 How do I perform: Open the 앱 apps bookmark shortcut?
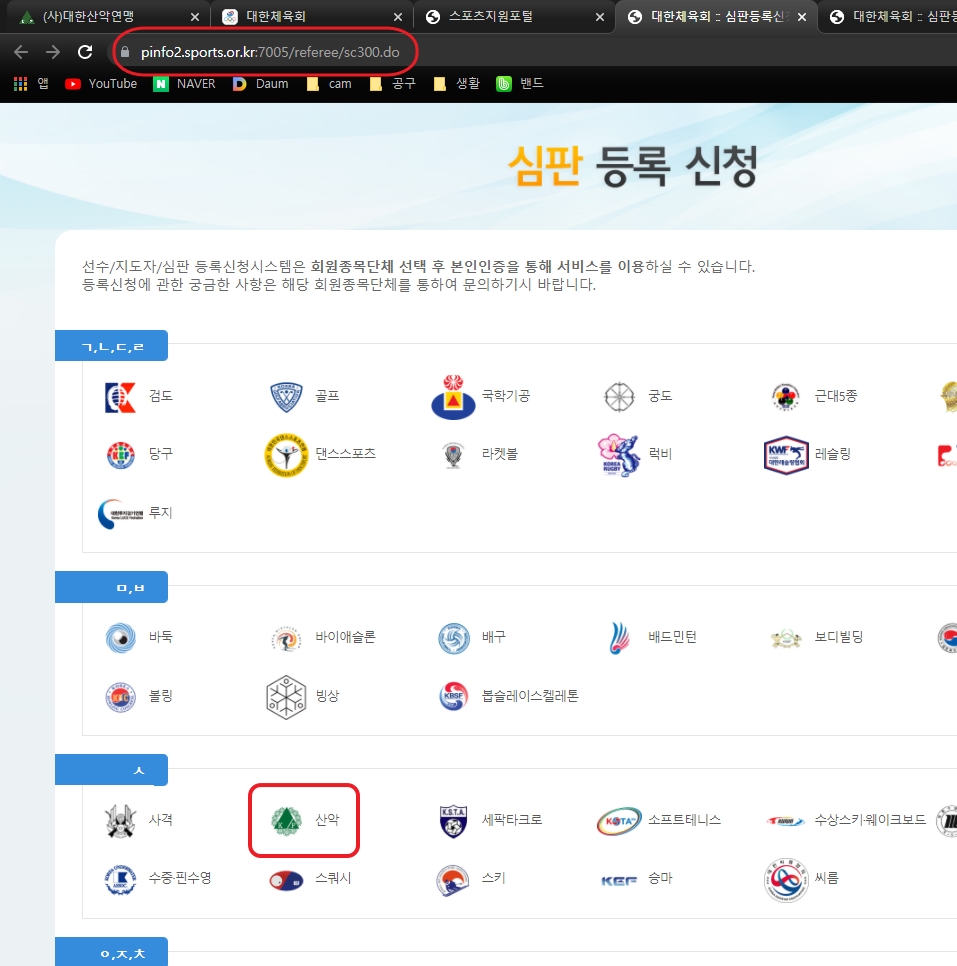tap(31, 84)
